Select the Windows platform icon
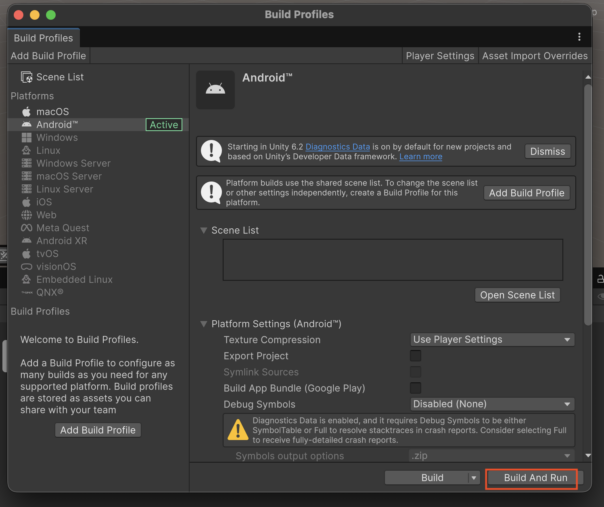604x507 pixels. click(27, 138)
